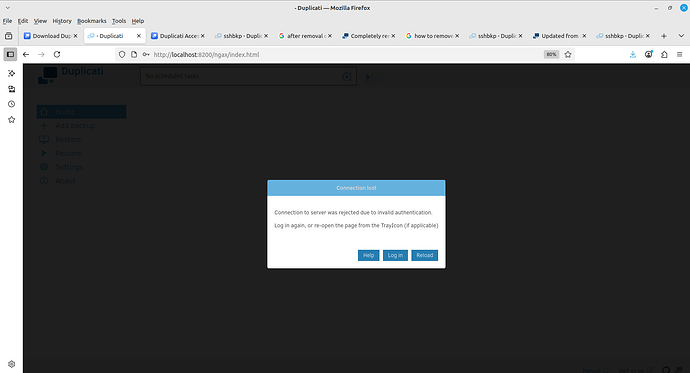Reload the page using toolbar refresh icon
690x373 pixels.
[x=57, y=55]
